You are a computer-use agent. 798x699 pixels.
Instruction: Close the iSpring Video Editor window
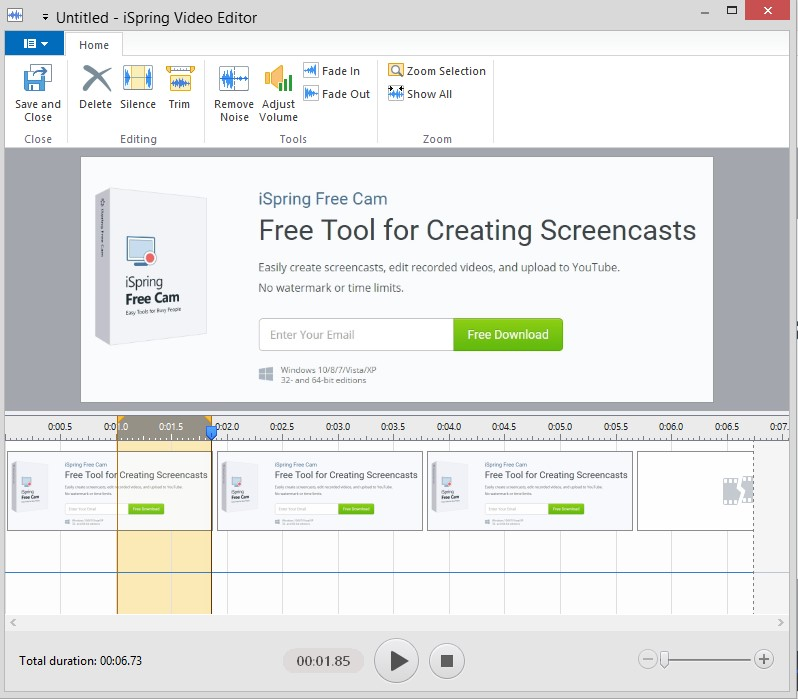point(767,10)
